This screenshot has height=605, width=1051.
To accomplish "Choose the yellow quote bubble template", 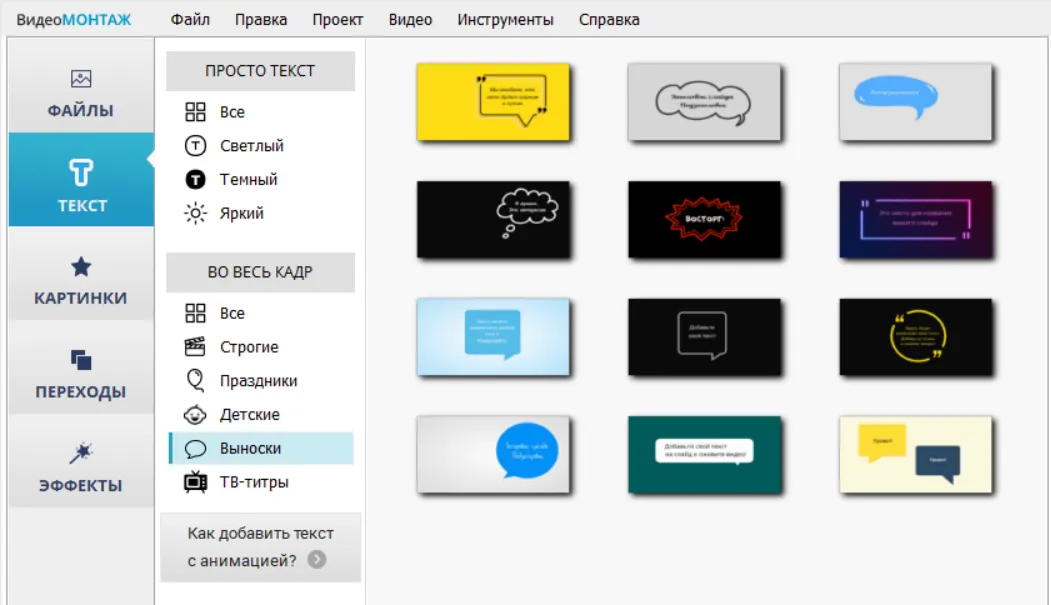I will pyautogui.click(x=493, y=102).
